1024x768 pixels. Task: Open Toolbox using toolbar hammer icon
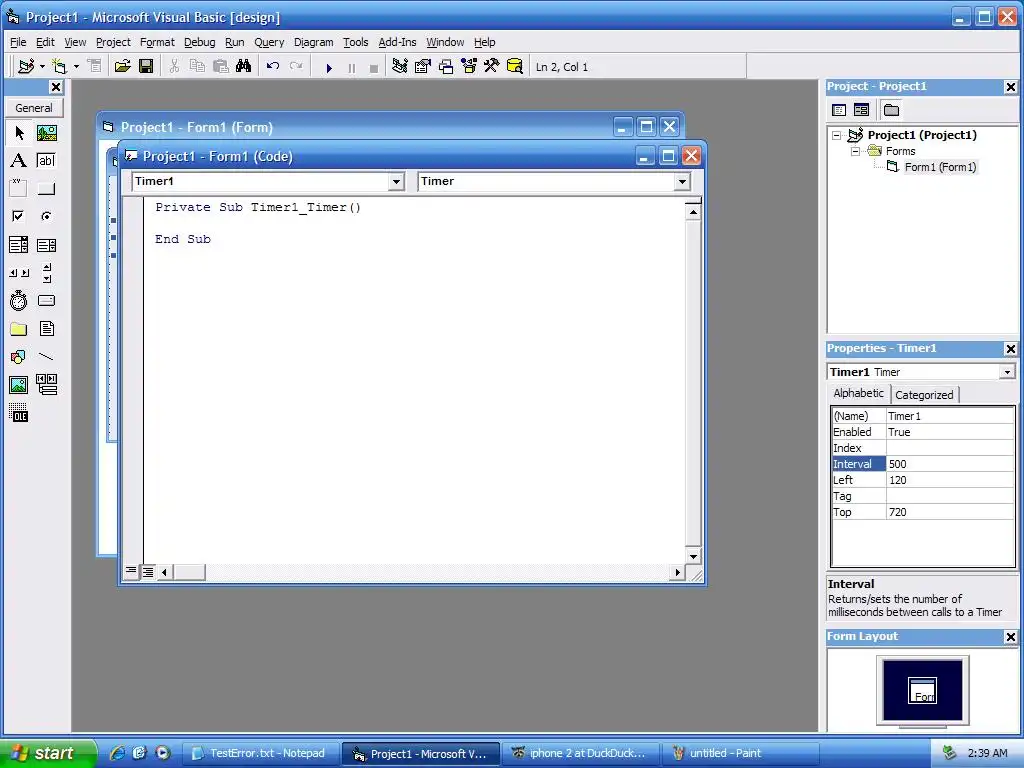[x=492, y=67]
